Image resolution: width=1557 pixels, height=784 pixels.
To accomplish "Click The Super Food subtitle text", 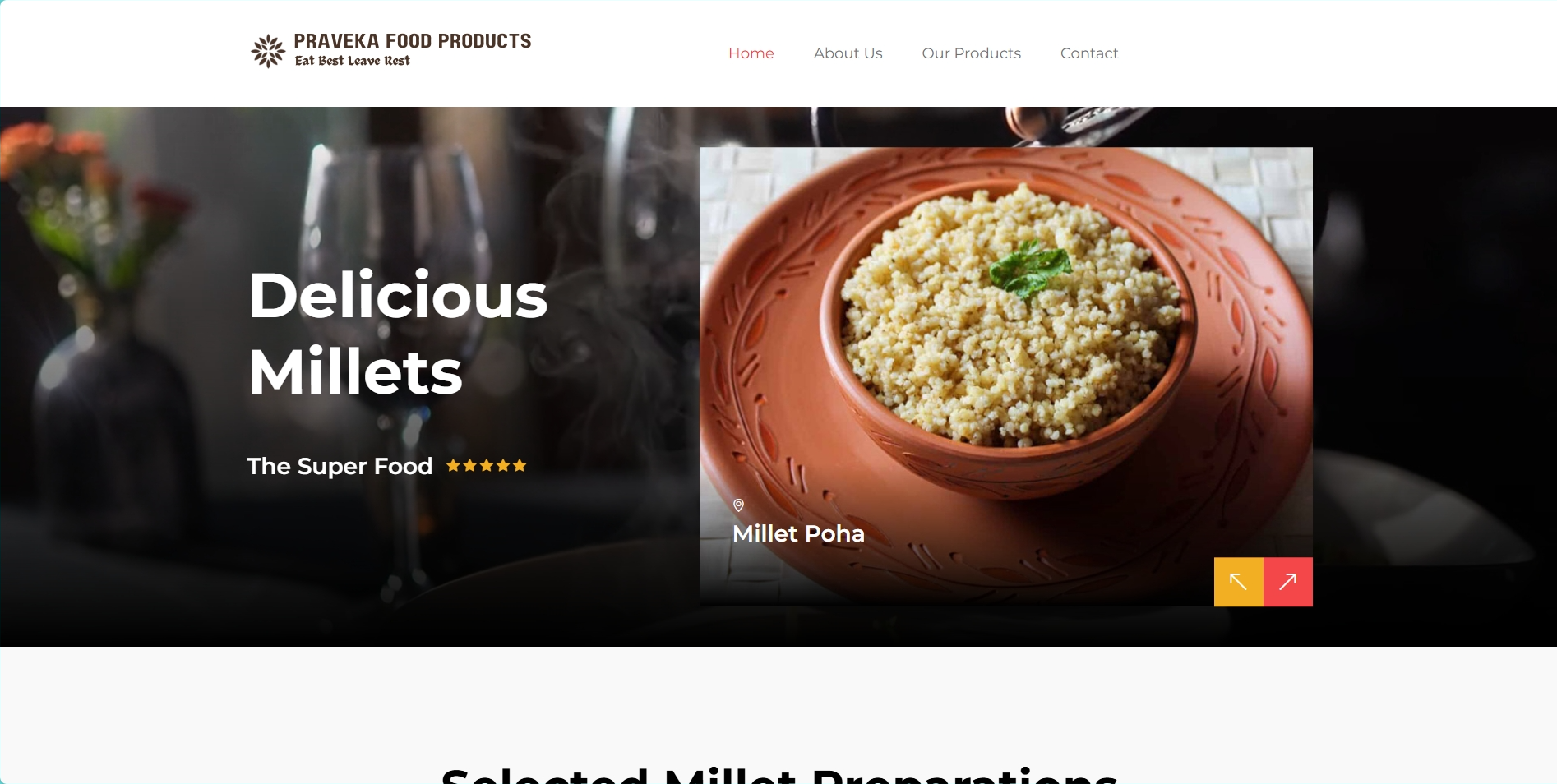I will [x=340, y=466].
